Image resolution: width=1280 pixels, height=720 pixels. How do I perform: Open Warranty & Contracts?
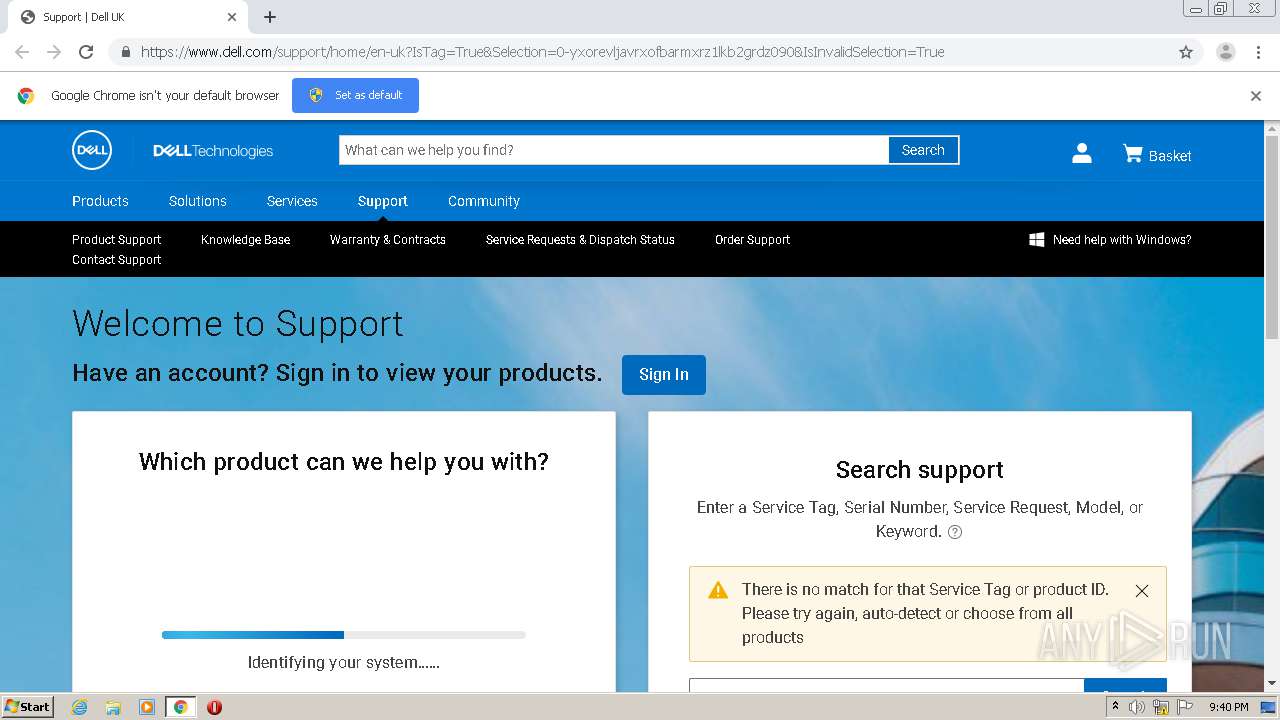(388, 240)
